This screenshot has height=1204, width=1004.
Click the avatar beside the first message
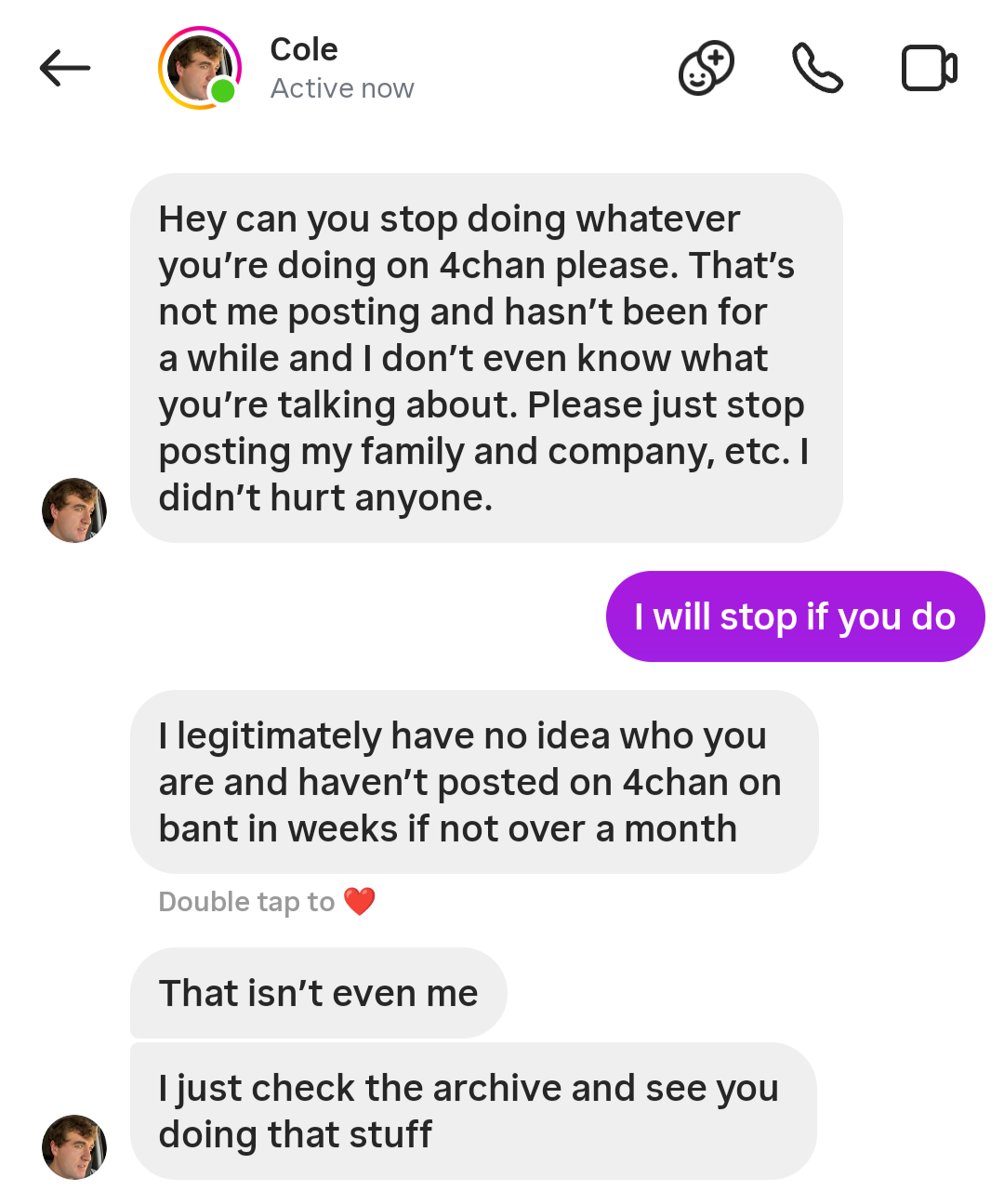[x=74, y=510]
